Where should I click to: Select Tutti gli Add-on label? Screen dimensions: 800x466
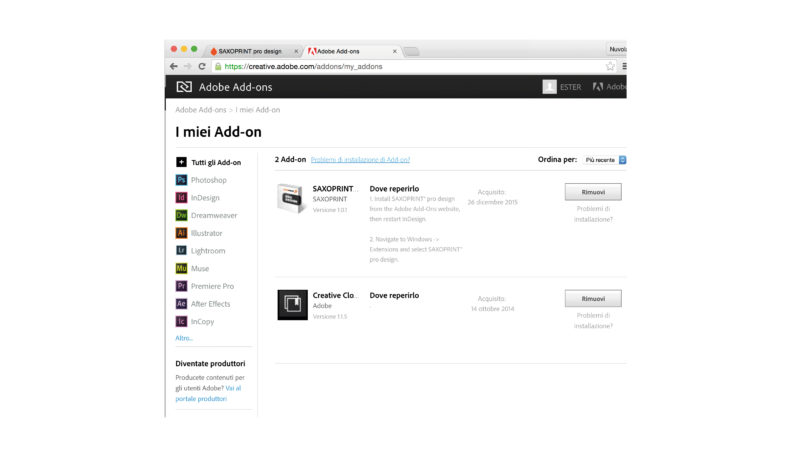(216, 162)
